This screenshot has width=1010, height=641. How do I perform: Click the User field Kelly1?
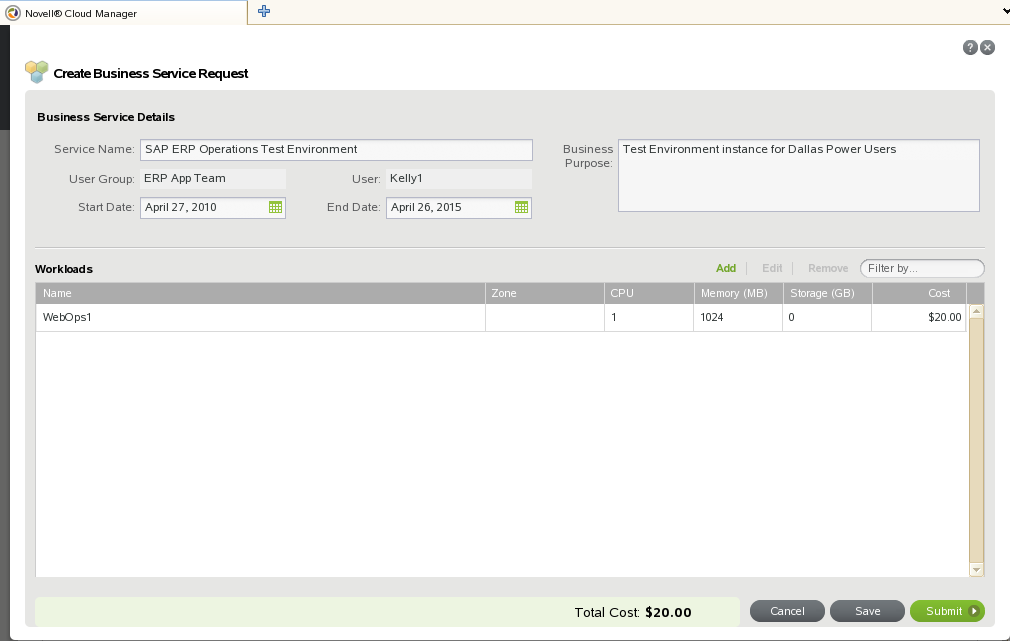coord(459,178)
